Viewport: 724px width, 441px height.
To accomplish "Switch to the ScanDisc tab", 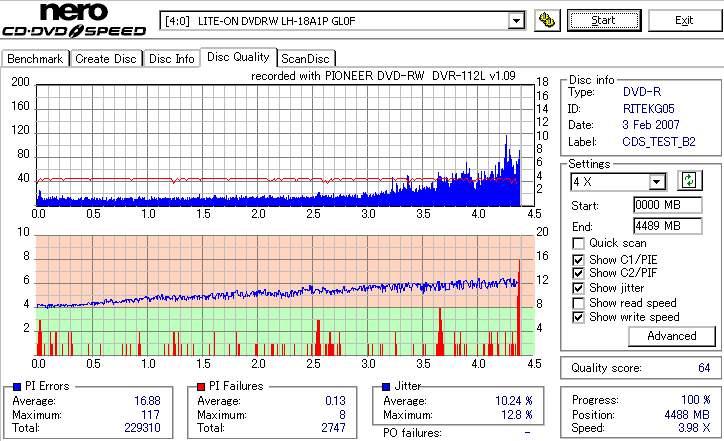I will coord(305,59).
